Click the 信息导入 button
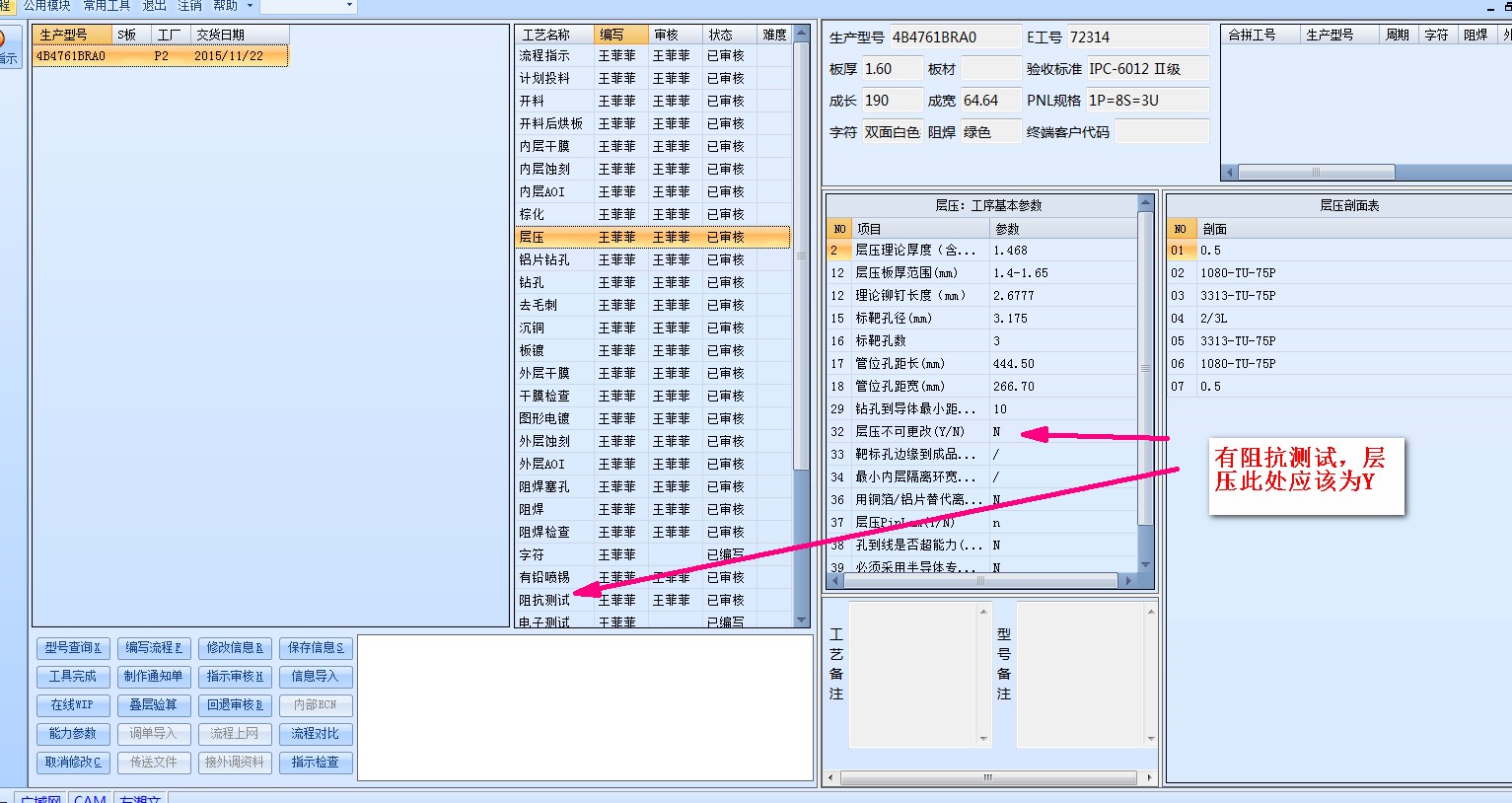Screen dimensions: 1512x803 click(x=316, y=677)
